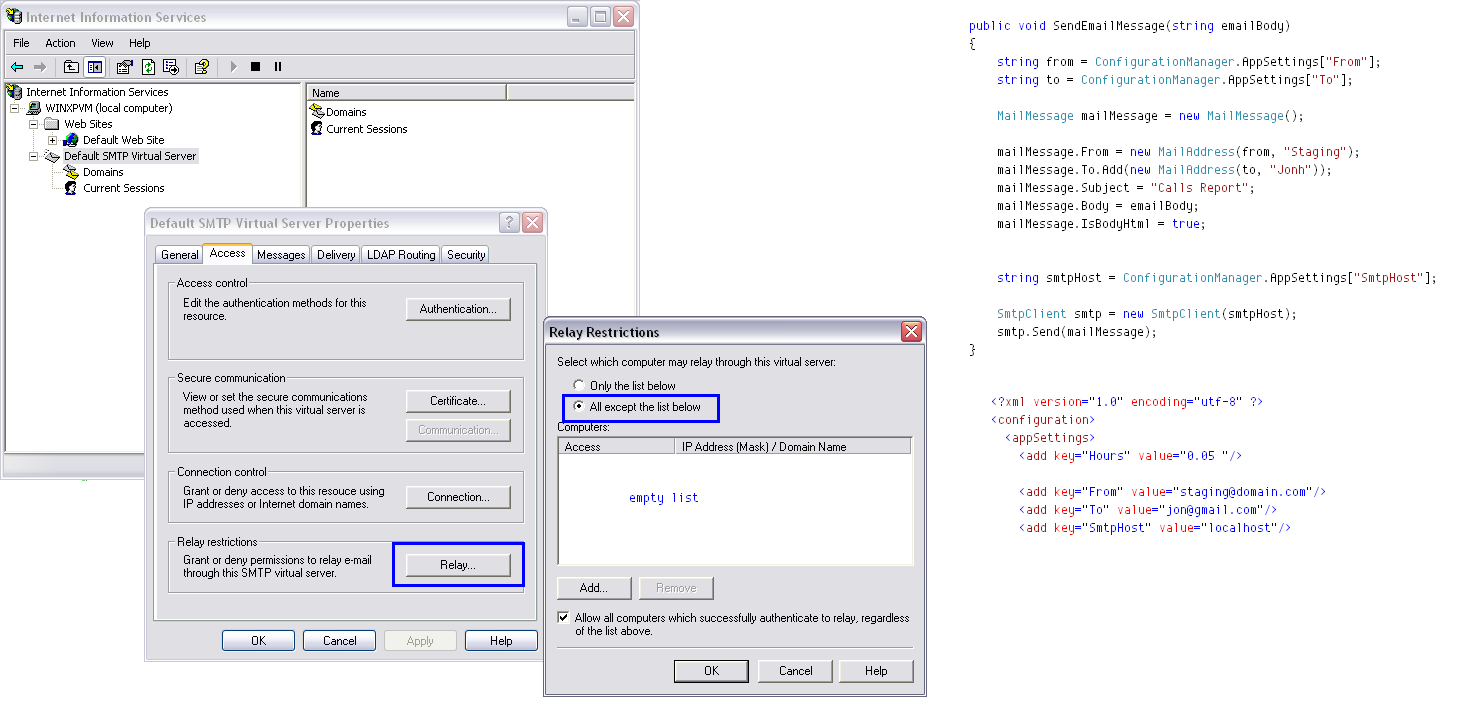Toggle the Show/Hide console tree icon
This screenshot has width=1467, height=709.
click(94, 67)
